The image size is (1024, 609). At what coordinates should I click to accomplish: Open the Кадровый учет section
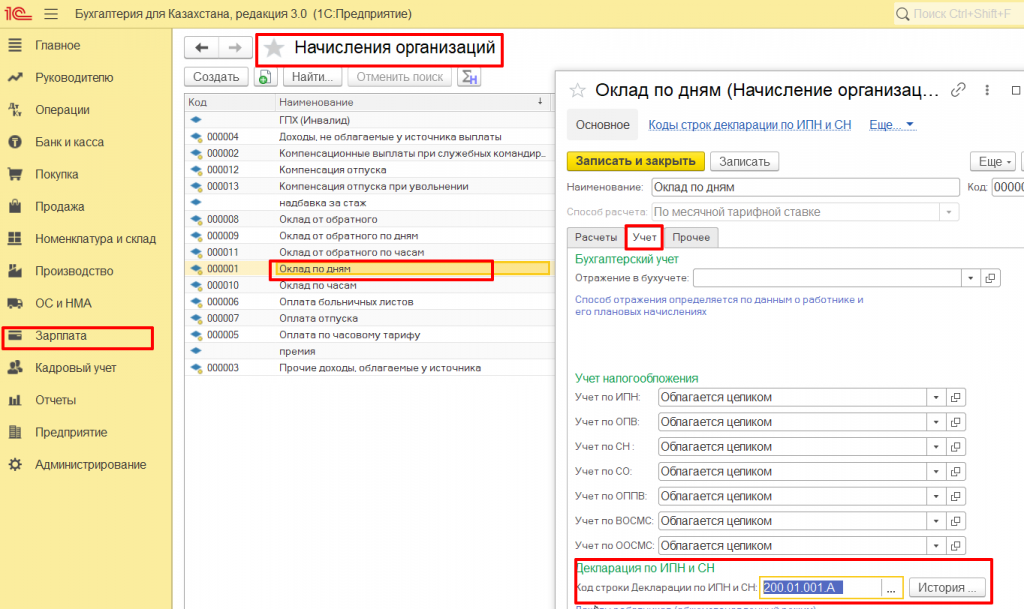(x=76, y=367)
